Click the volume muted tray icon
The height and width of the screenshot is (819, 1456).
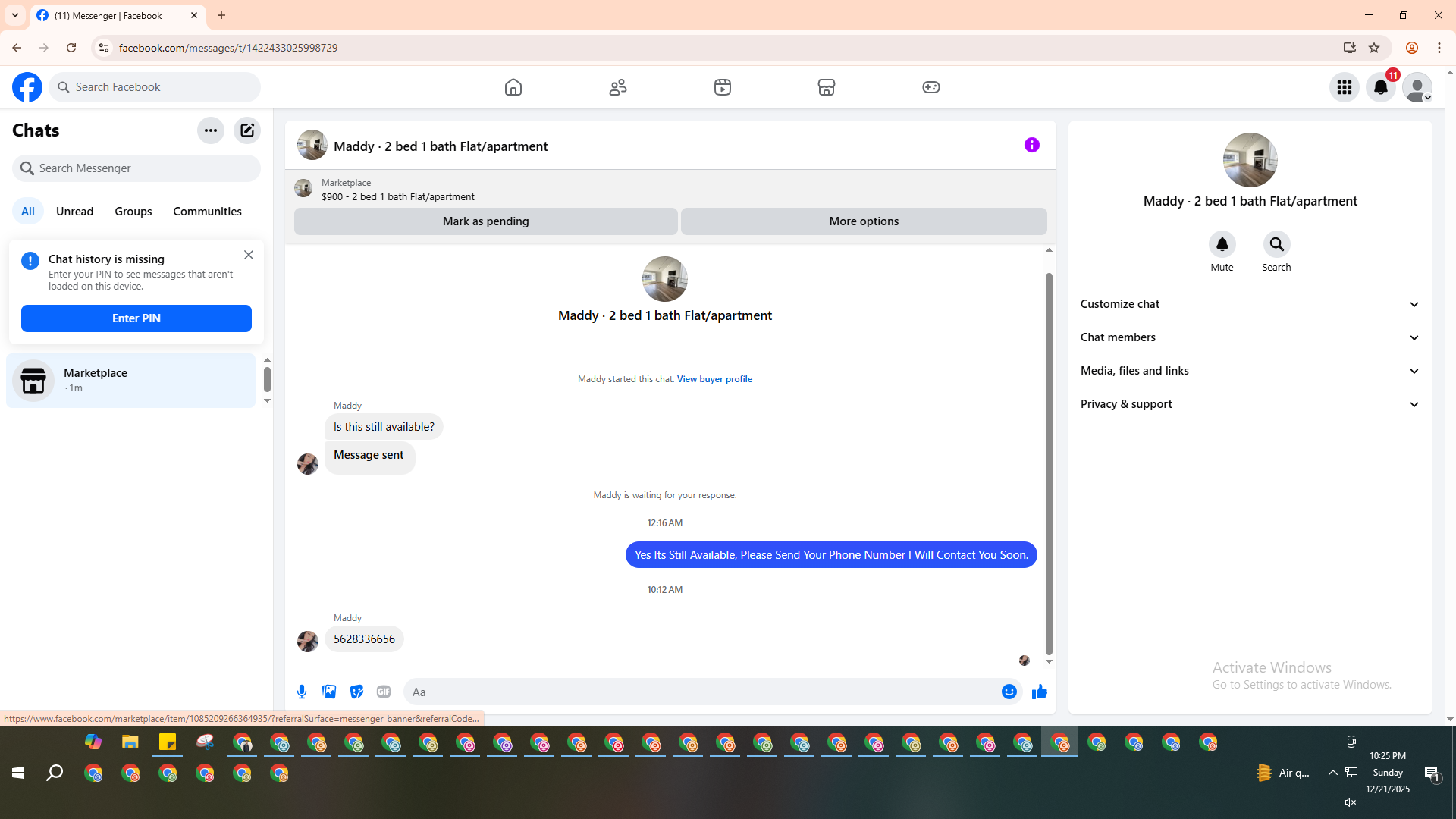point(1350,802)
